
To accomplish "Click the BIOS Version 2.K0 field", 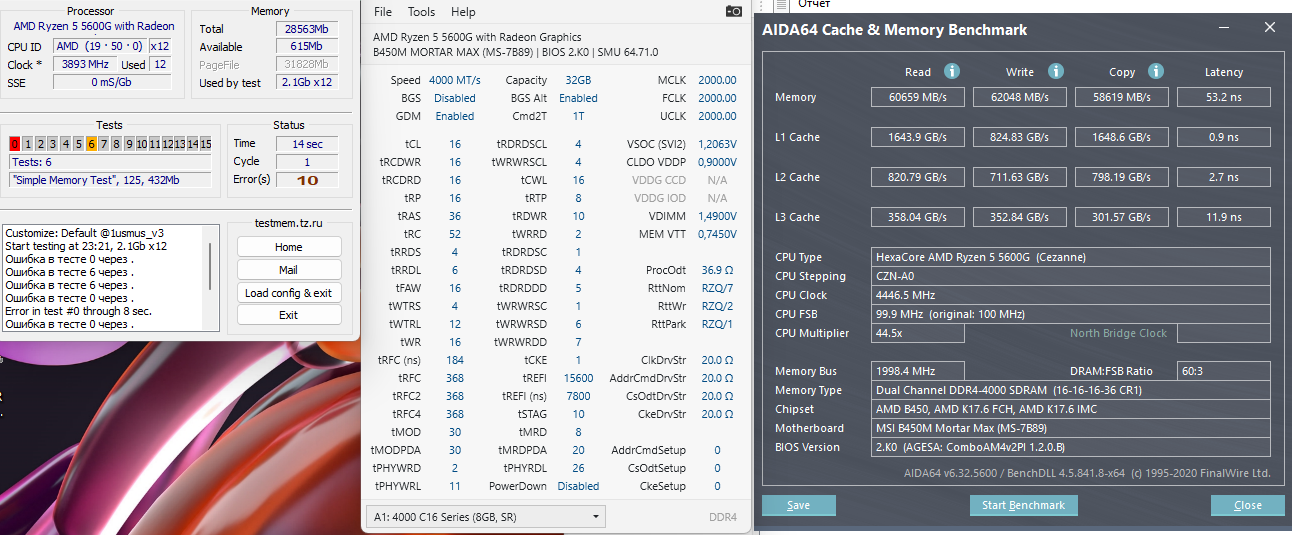I will click(x=1071, y=447).
